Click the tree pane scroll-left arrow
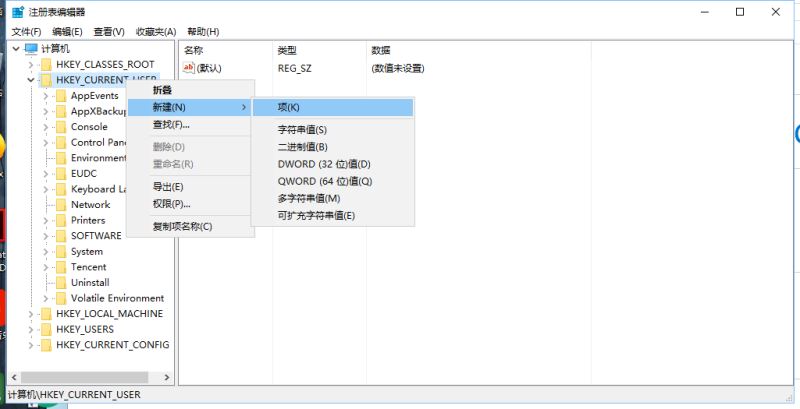800x409 pixels. click(x=14, y=377)
